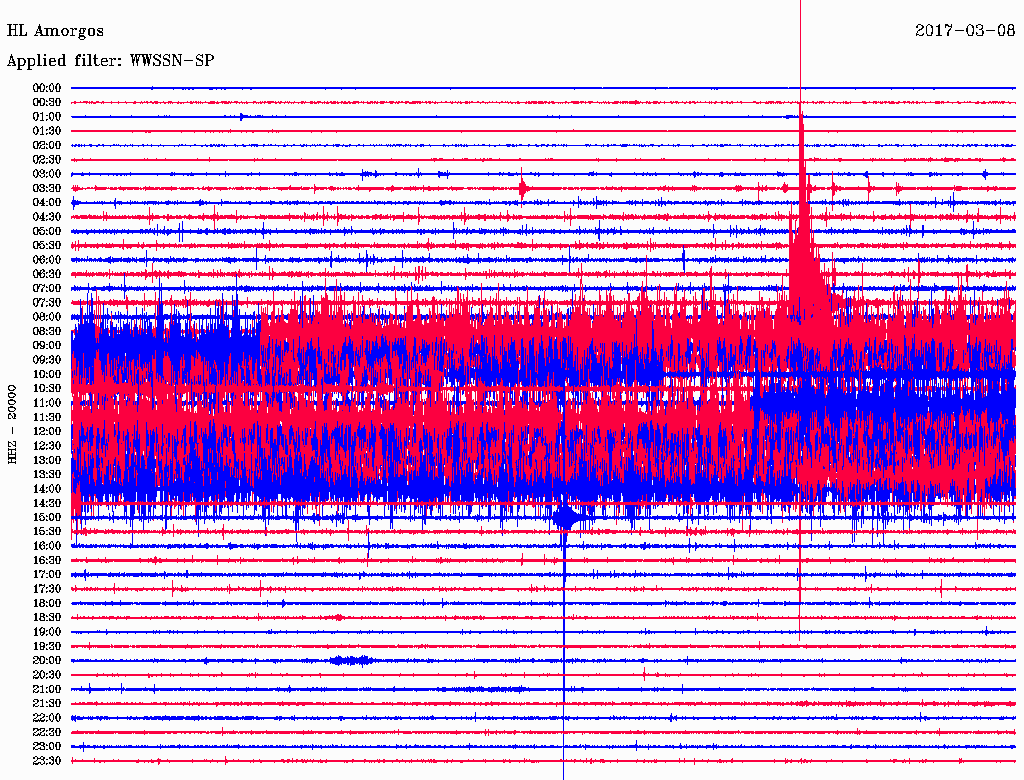Click the 'Applied filter: WWSSN-SP' text
The width and height of the screenshot is (1024, 780).
tap(110, 61)
